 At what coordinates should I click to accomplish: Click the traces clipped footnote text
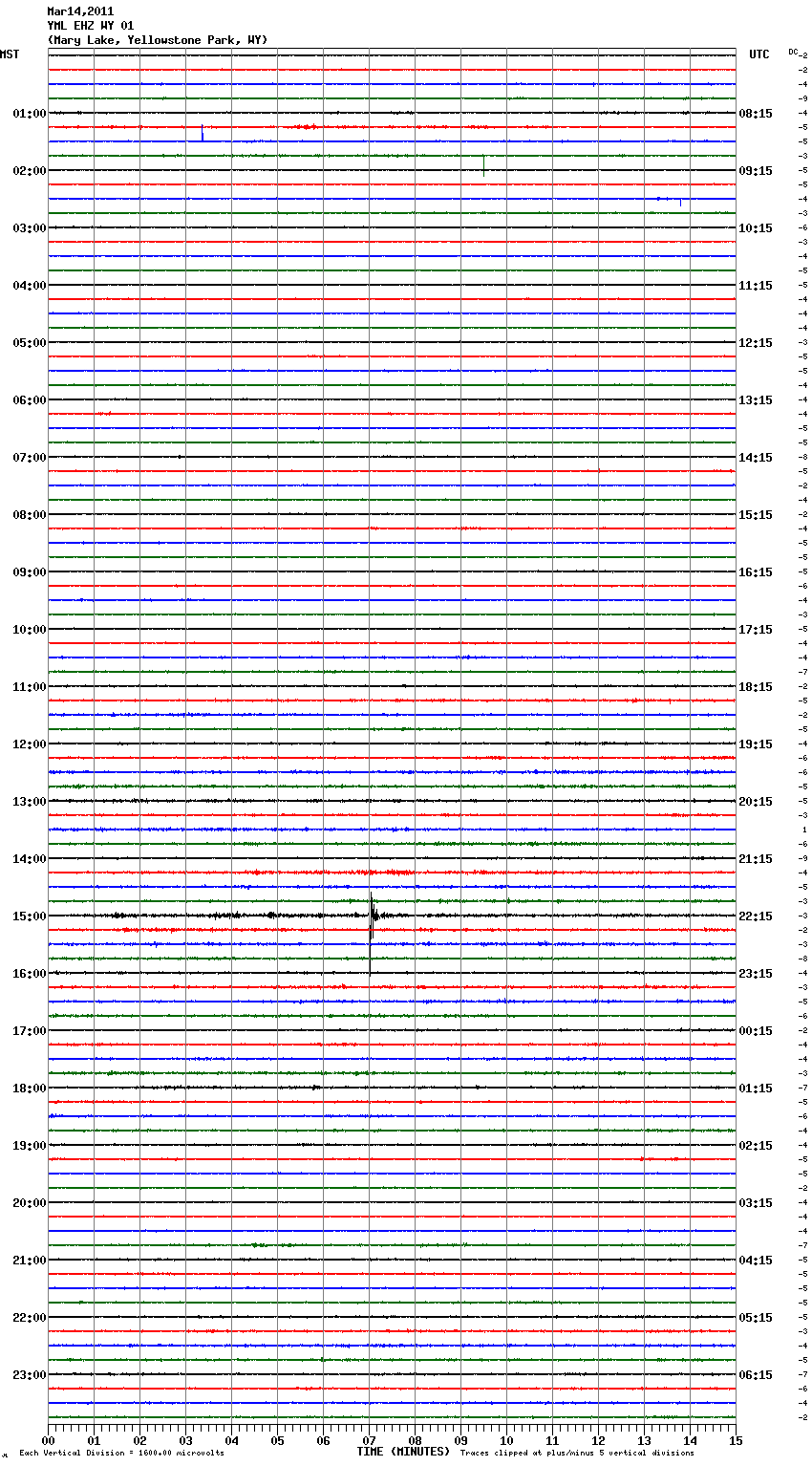coord(577,1454)
